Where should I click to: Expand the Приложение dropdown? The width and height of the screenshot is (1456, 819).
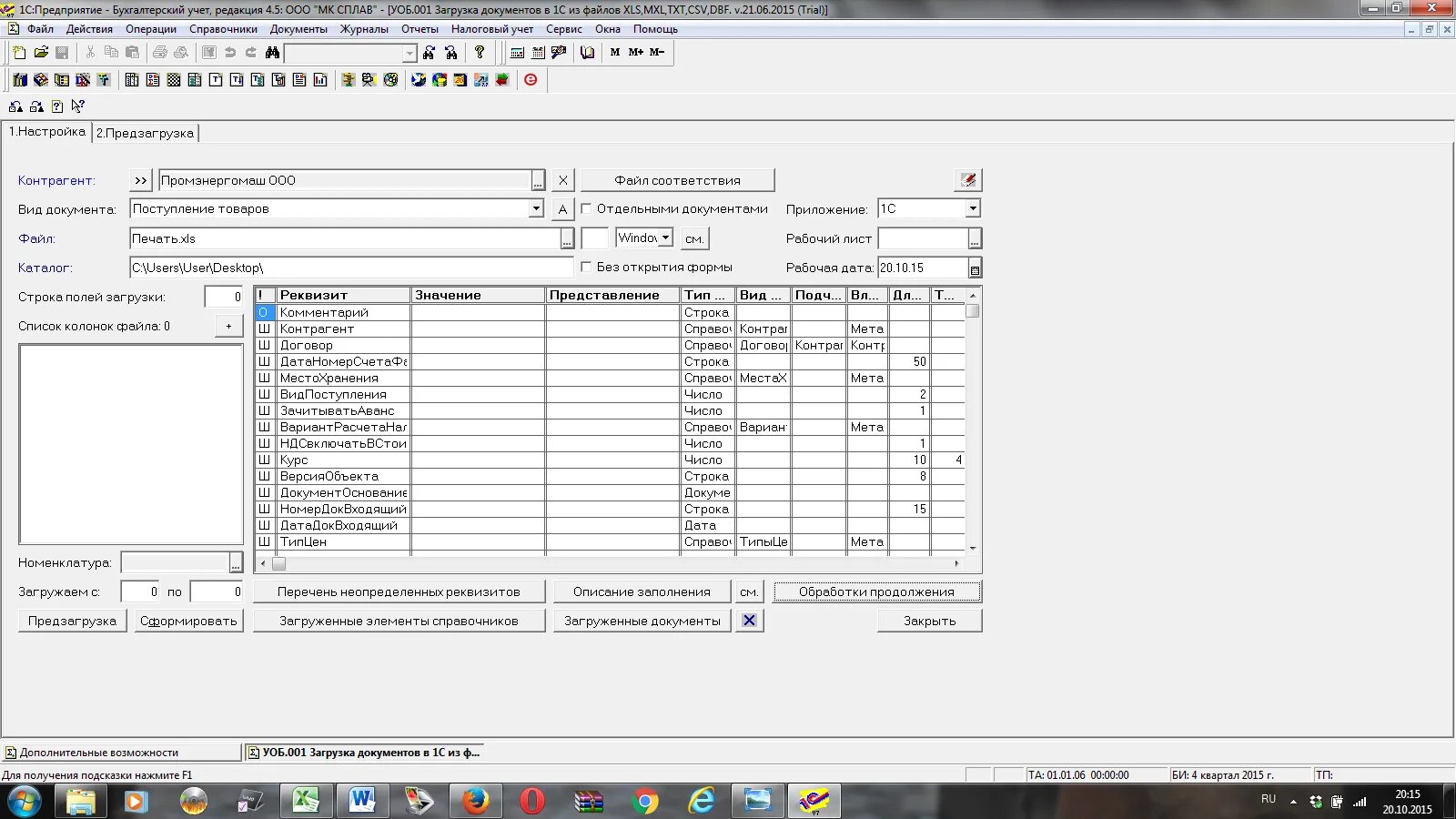click(973, 208)
